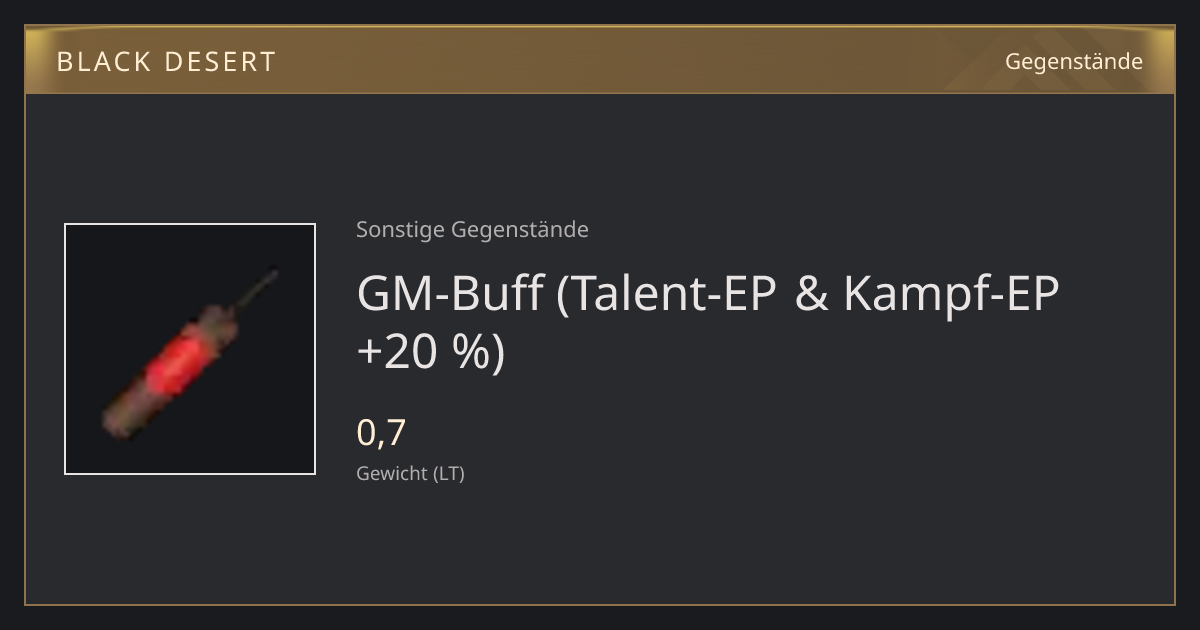Click the +20 % text line
The image size is (1200, 630).
(431, 352)
